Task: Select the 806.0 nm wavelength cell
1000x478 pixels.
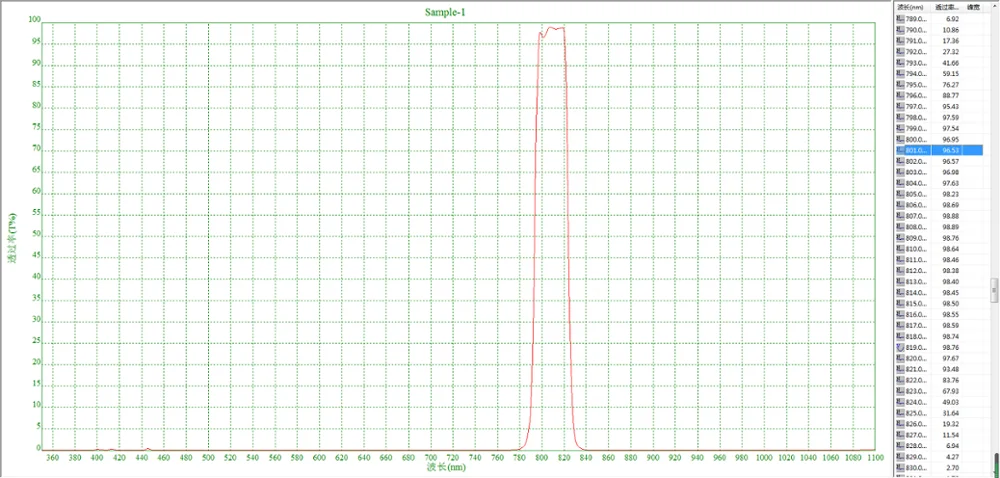Action: point(916,205)
